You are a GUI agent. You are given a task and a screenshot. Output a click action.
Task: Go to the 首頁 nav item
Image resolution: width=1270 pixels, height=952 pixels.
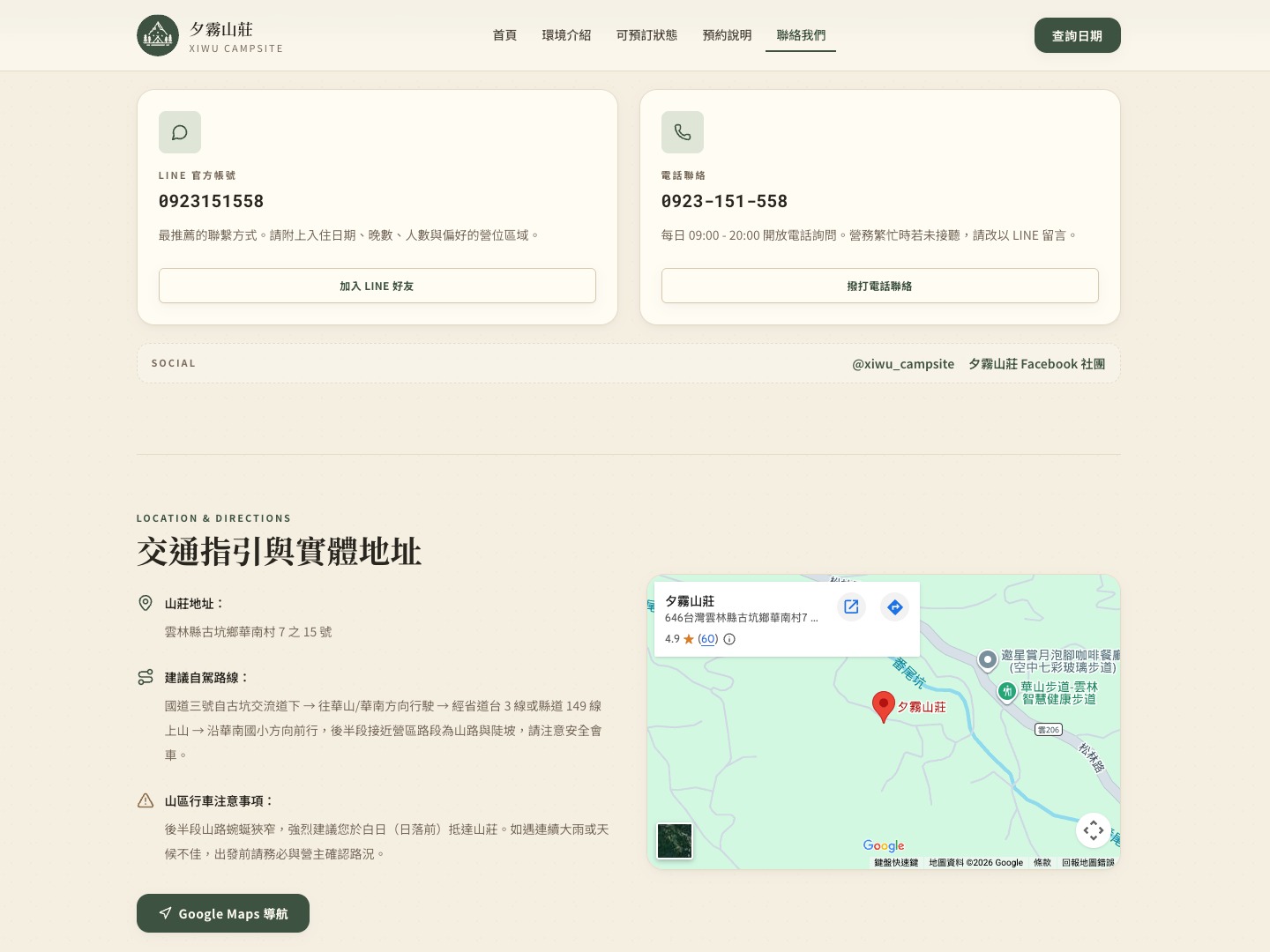[504, 35]
